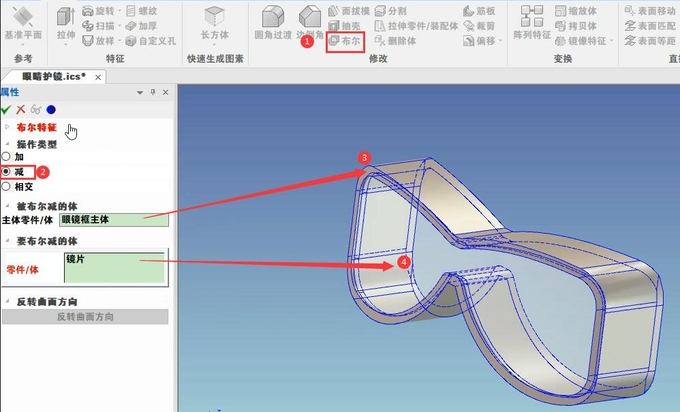Apply 镜像特征 mirror feature
This screenshot has height=412, width=680.
tap(581, 41)
